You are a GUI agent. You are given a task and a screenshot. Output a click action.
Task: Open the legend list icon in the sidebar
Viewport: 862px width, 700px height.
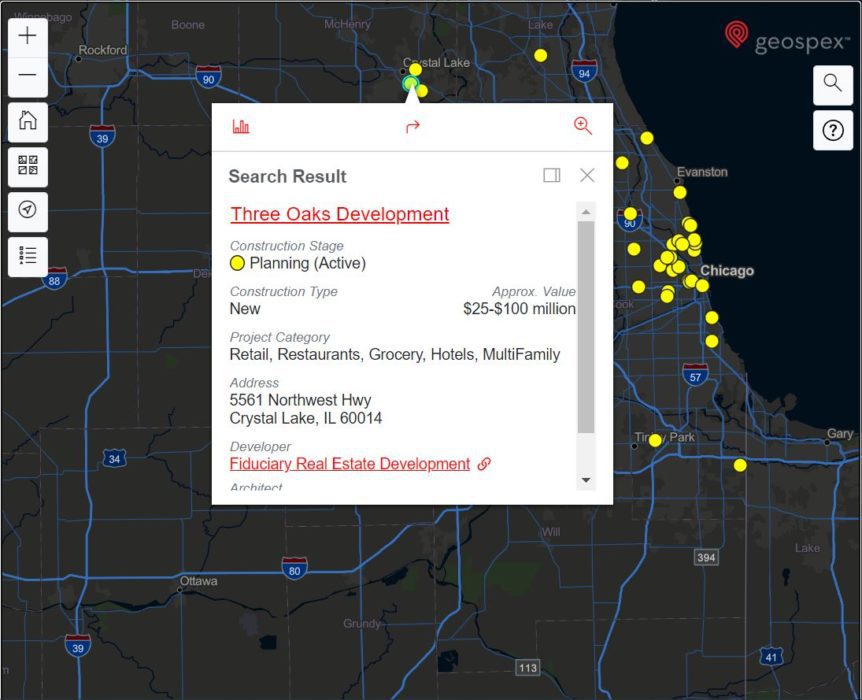tap(27, 256)
